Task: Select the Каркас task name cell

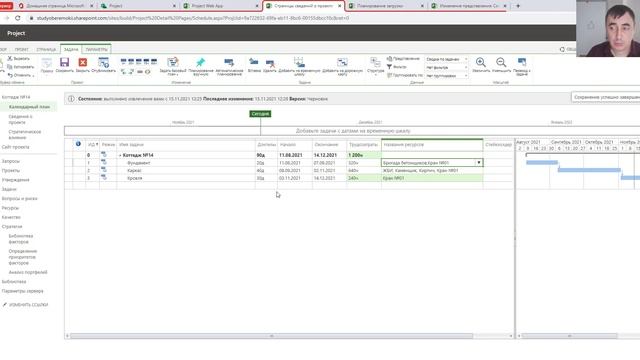Action: [186, 171]
